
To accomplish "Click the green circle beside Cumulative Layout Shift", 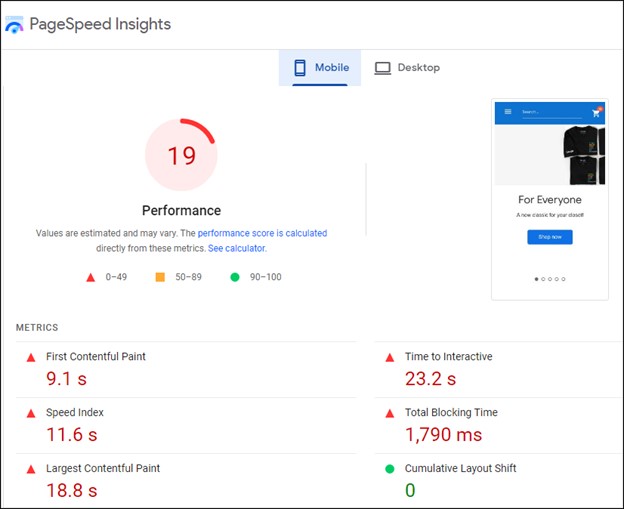I will (x=390, y=469).
